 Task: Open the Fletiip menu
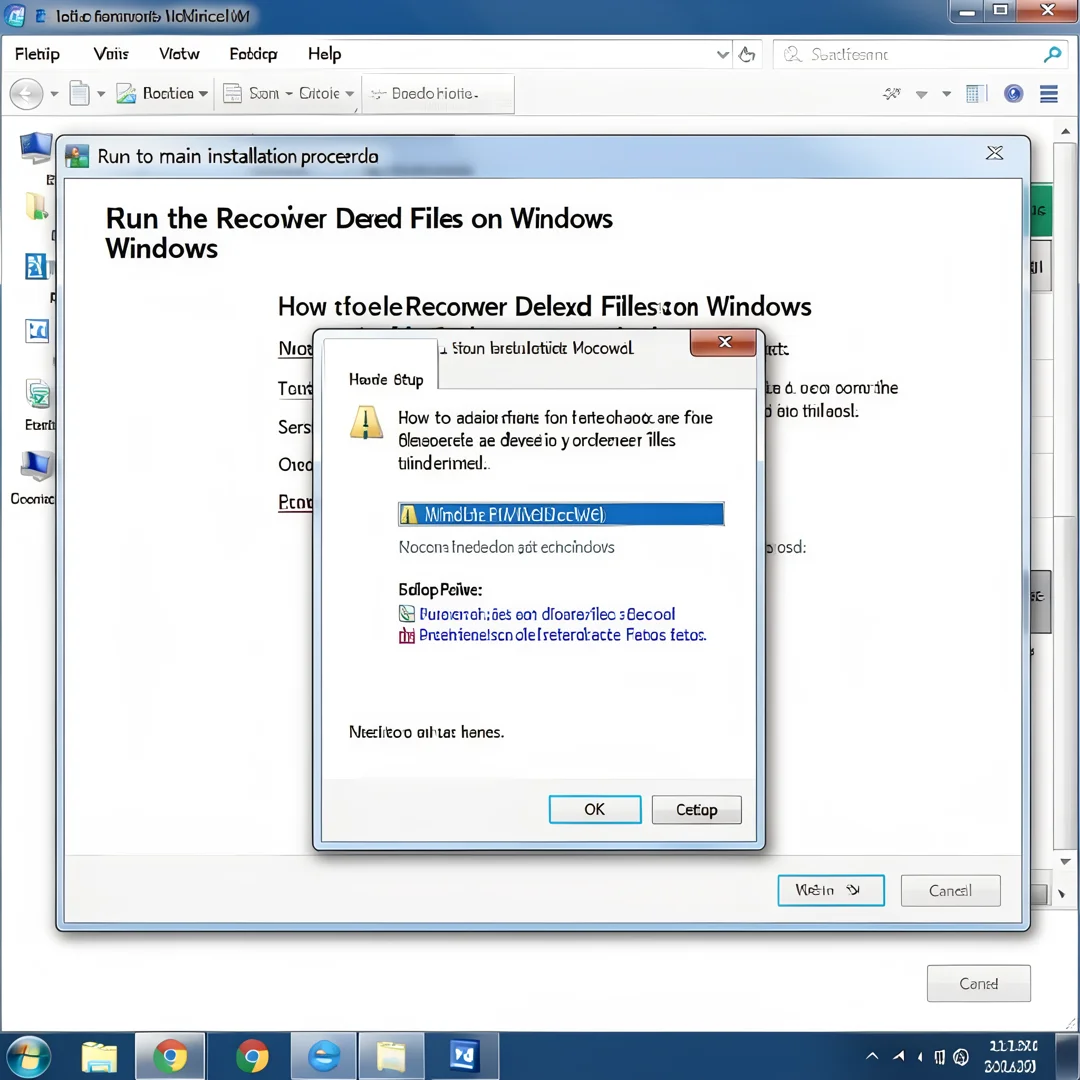(37, 54)
